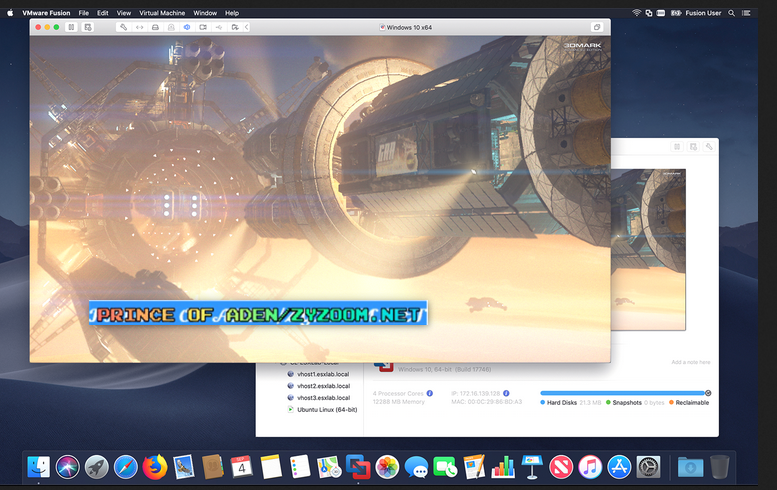Click Settings wrench in Library window toolbar
Viewport: 777px width, 490px height.
point(709,147)
